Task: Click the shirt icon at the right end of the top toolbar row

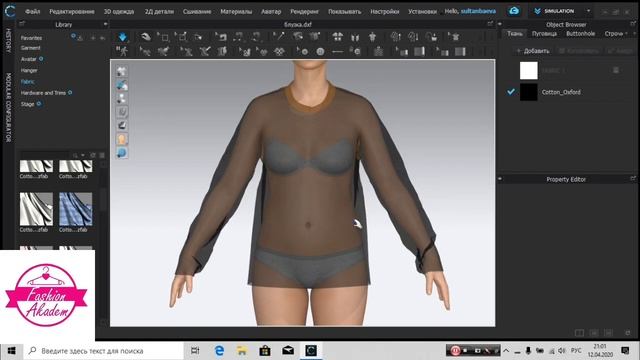Action: [x=454, y=37]
